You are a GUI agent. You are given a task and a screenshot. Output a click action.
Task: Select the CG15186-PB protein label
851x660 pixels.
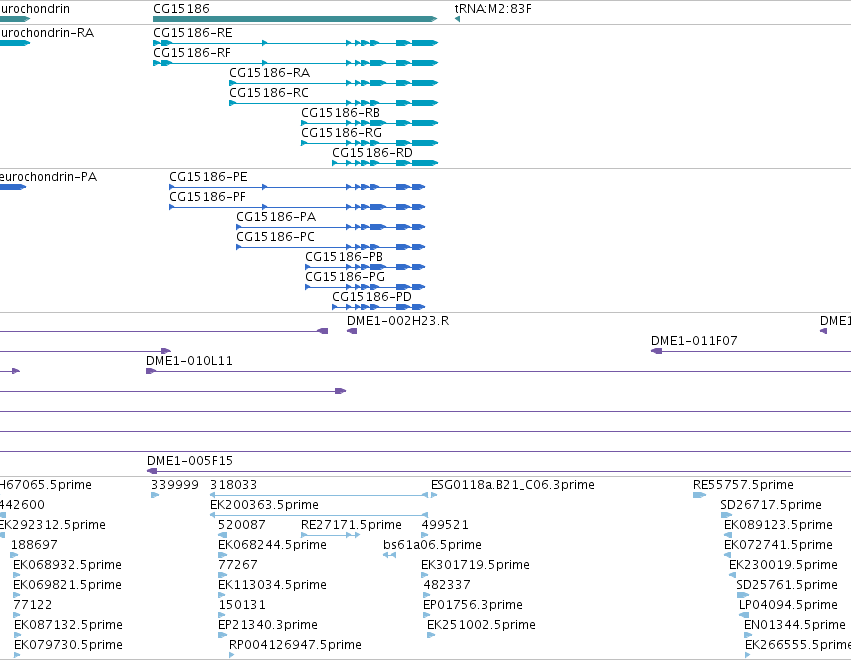pyautogui.click(x=344, y=257)
